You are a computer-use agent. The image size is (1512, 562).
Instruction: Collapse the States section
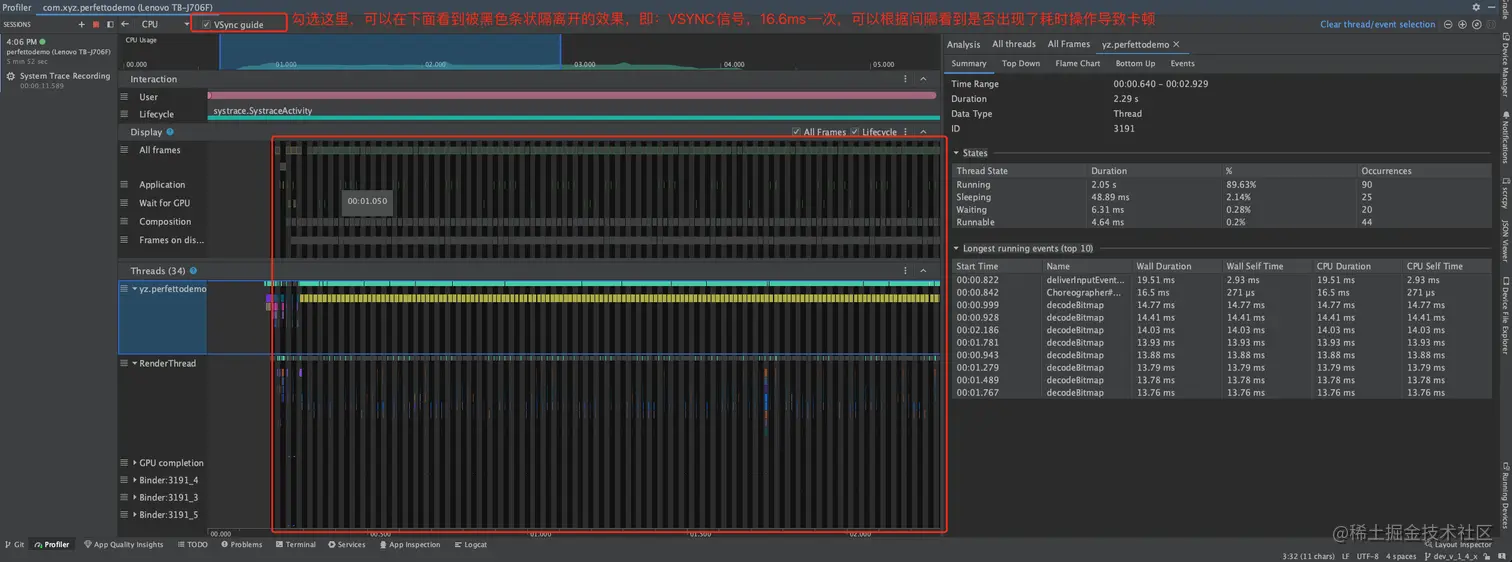(x=956, y=153)
